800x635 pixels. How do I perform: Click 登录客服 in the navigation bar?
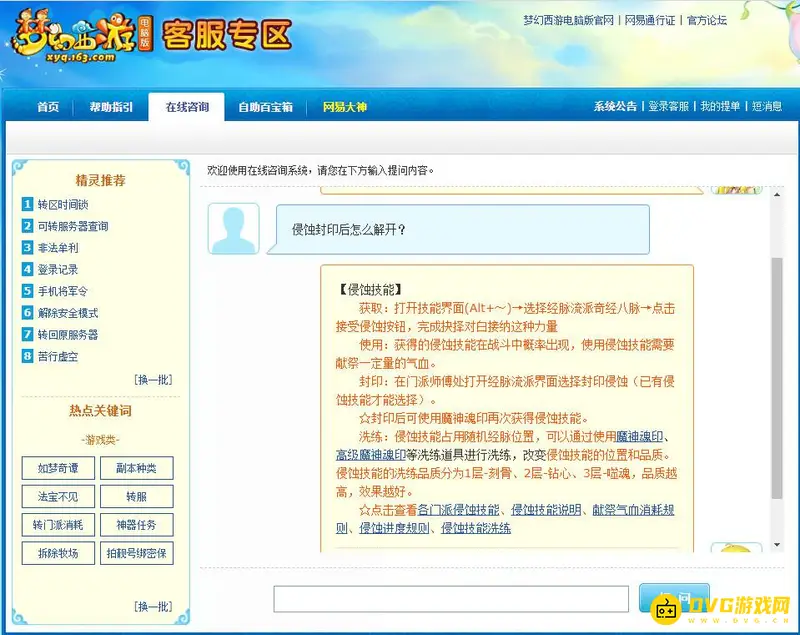668,106
